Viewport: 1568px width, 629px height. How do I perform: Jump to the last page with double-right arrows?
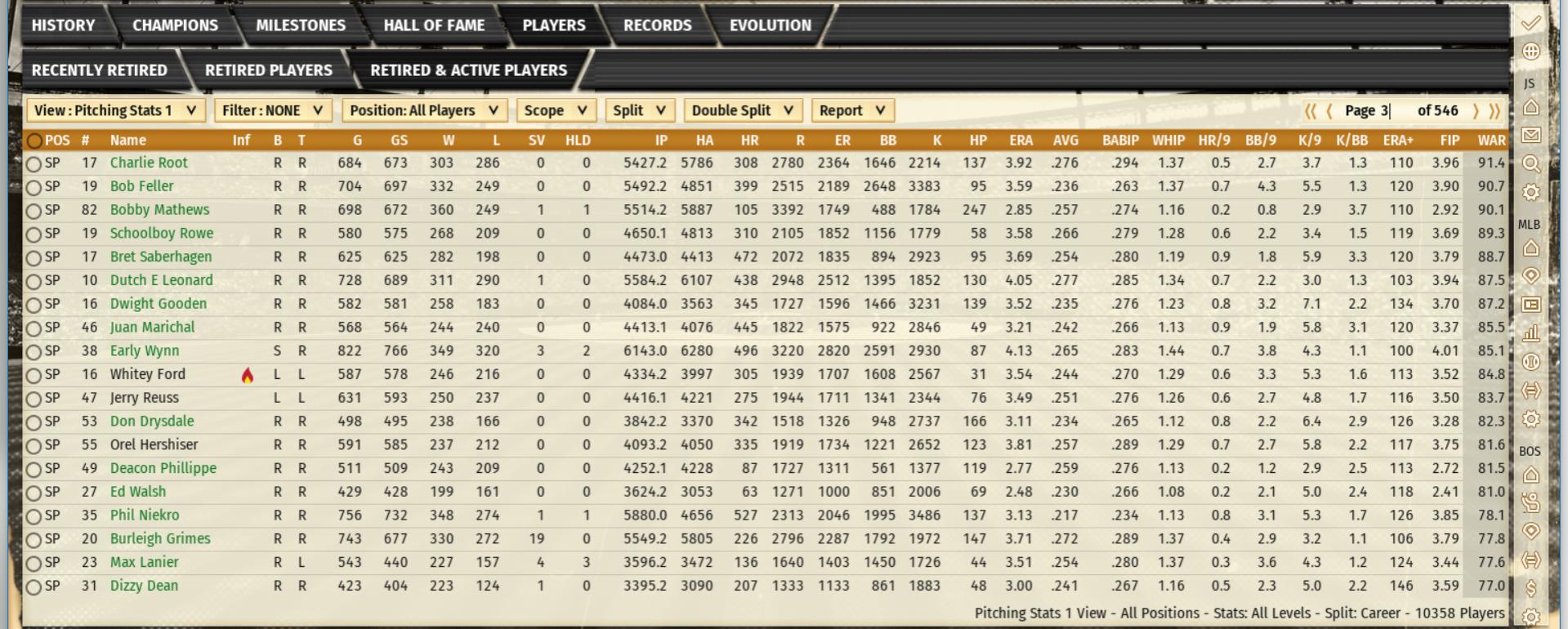click(1494, 111)
